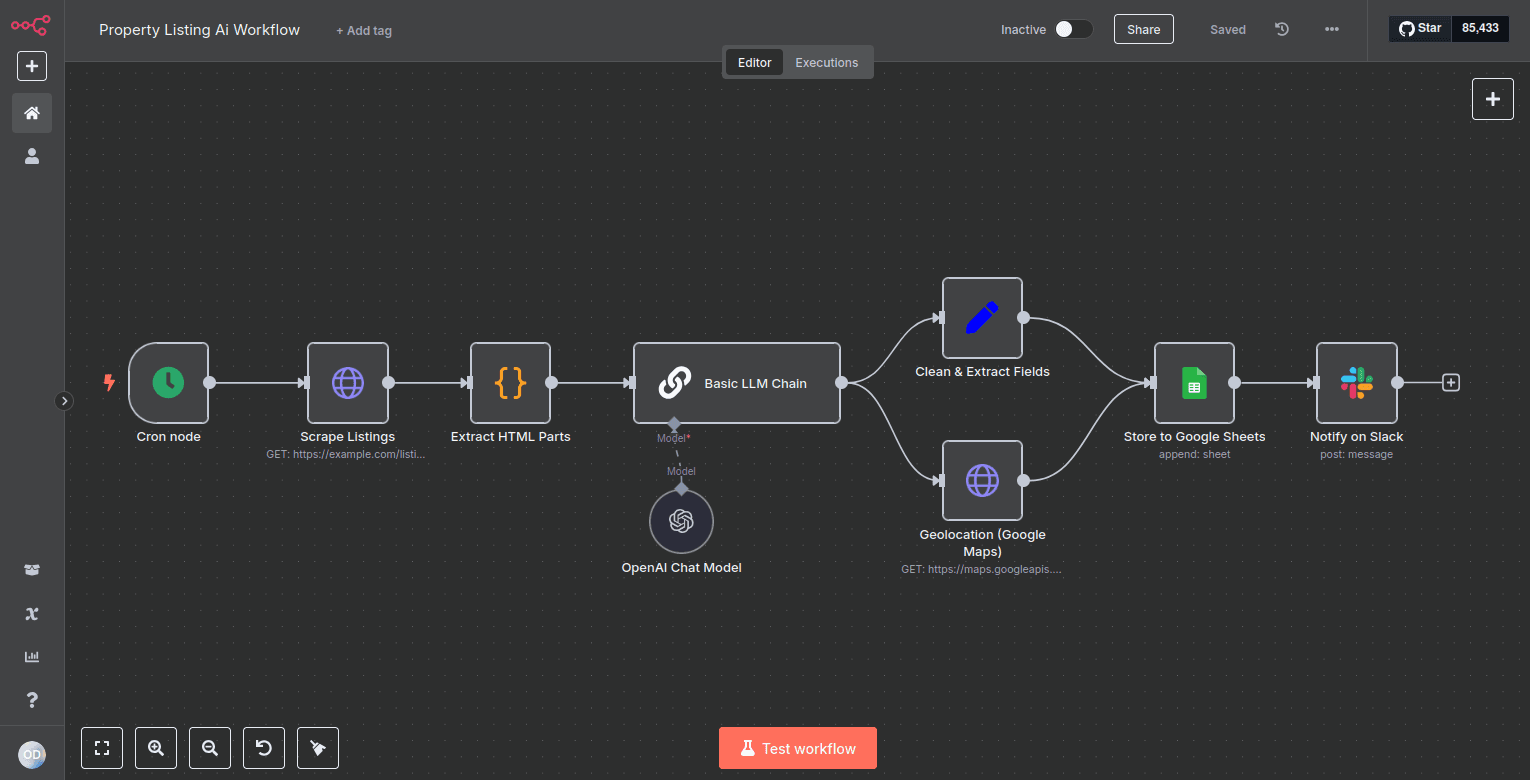Select the Clean & Extract Fields pencil node
This screenshot has width=1530, height=780.
982,318
